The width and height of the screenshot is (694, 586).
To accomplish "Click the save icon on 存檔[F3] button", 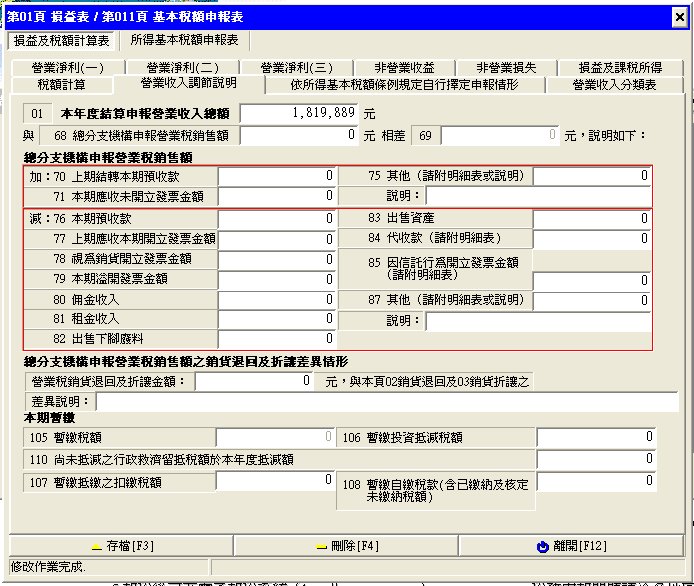I will tap(96, 547).
